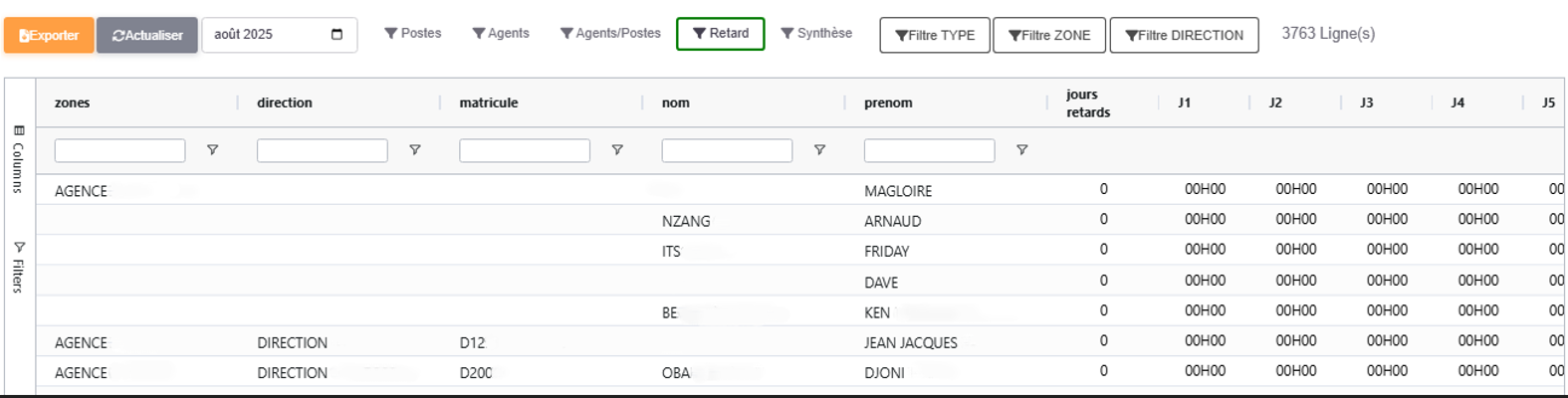Open the Filtre ZONE dropdown
This screenshot has width=1568, height=398.
(1049, 35)
